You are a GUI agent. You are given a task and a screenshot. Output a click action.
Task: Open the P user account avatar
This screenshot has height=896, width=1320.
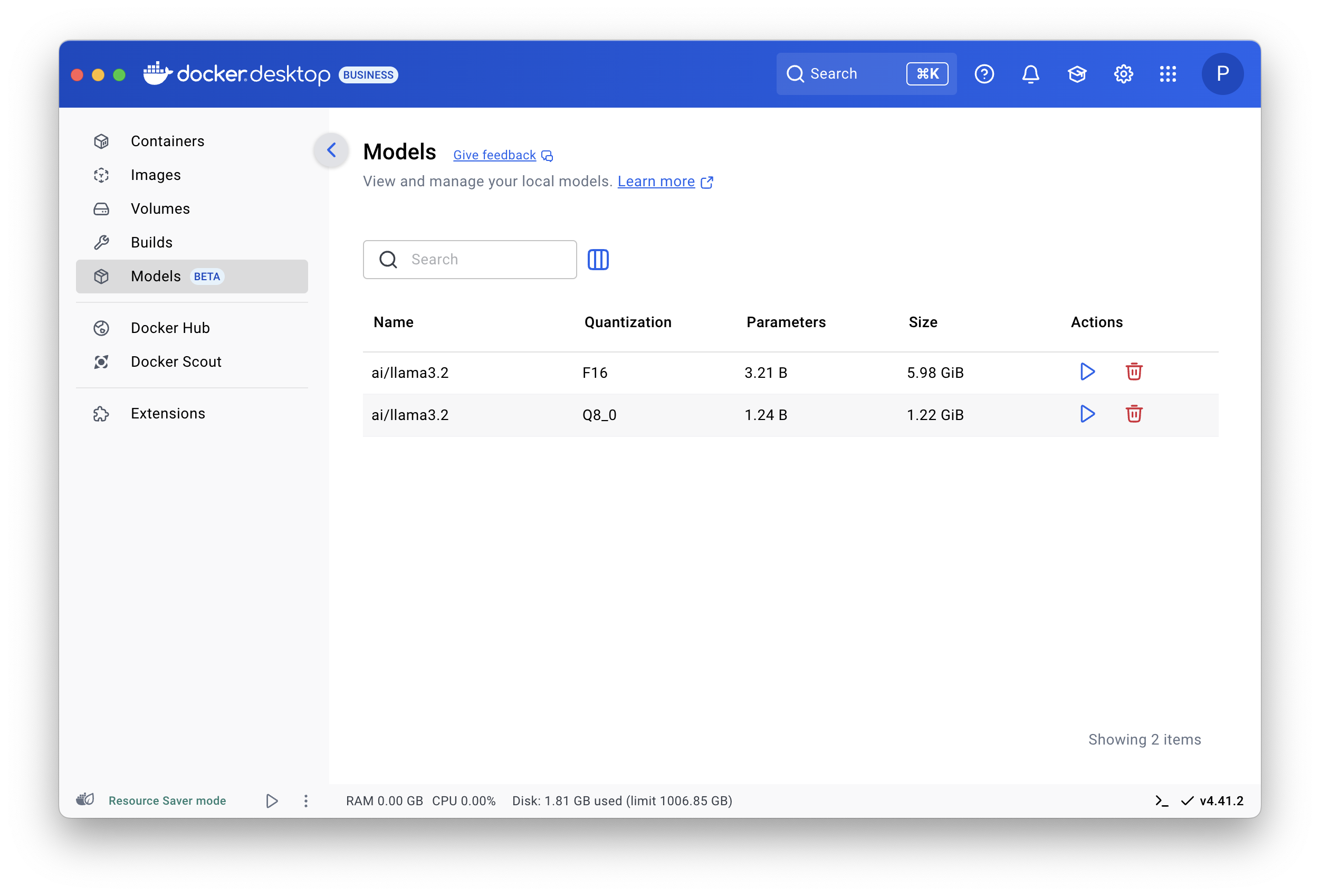coord(1222,74)
